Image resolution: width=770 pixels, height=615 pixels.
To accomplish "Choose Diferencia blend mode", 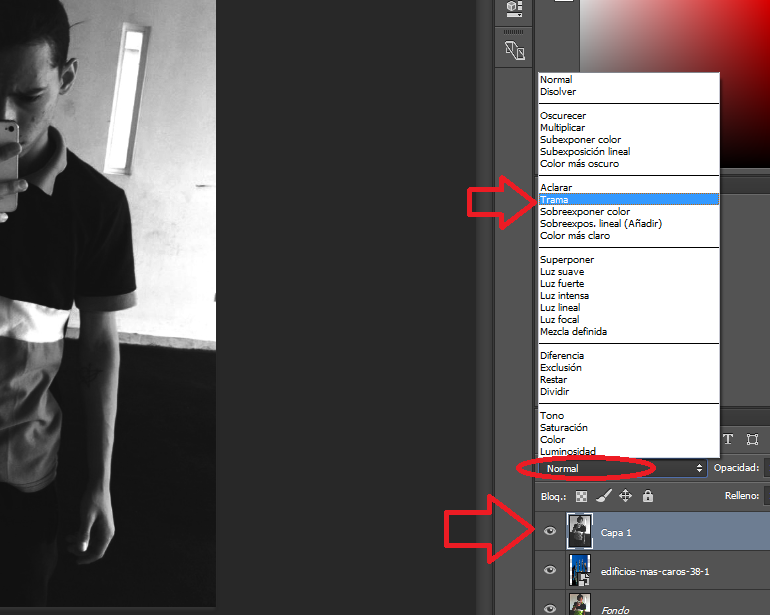I will [629, 356].
